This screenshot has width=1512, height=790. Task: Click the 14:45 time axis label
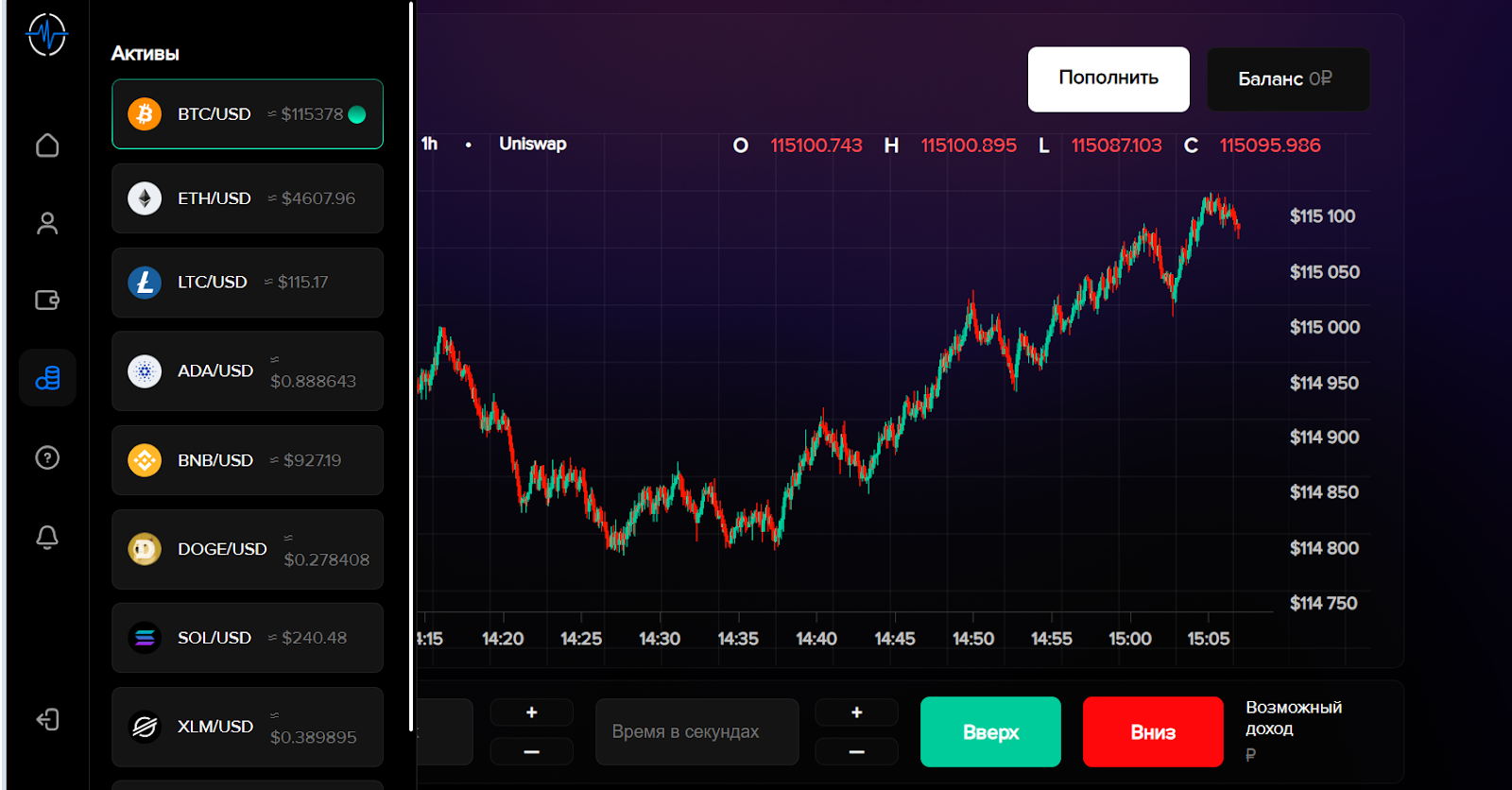pos(895,639)
